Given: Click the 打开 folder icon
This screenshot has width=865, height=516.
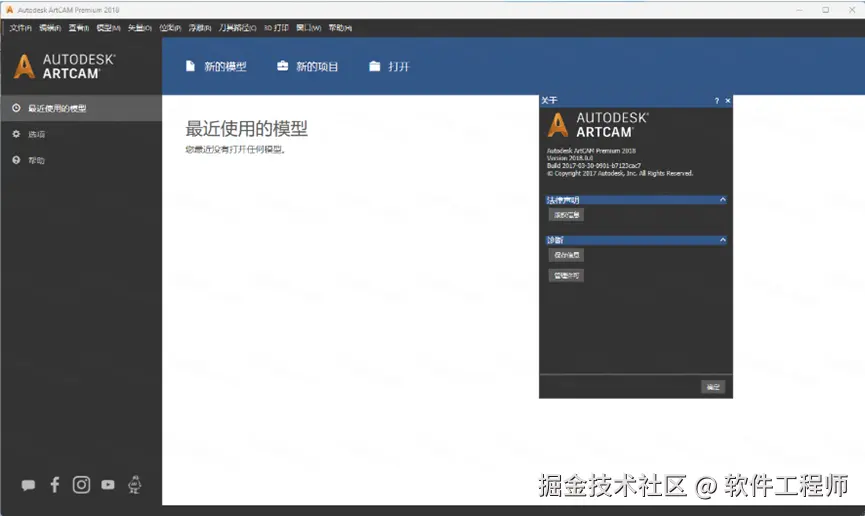Looking at the screenshot, I should (375, 66).
